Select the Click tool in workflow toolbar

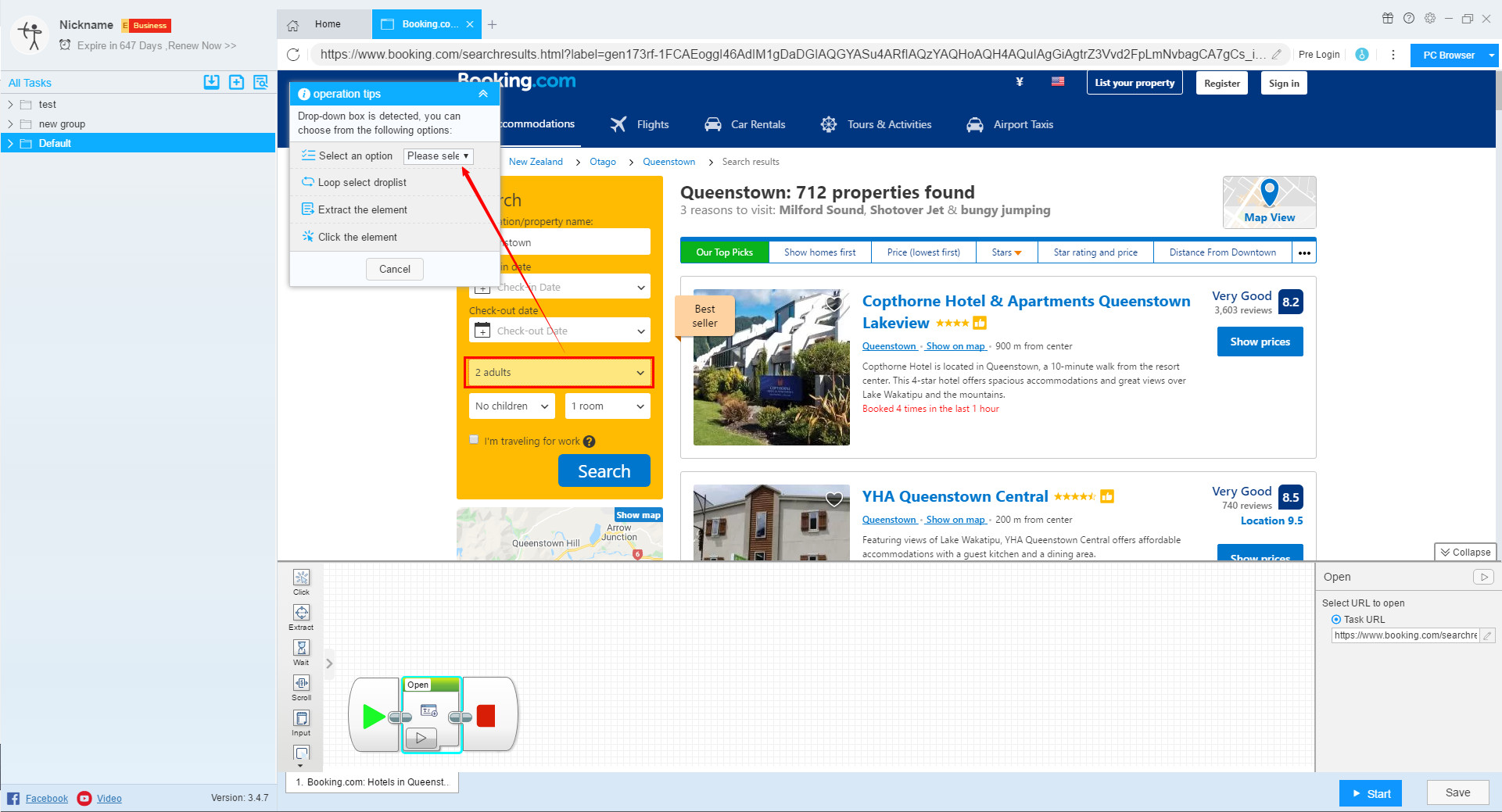(x=301, y=581)
